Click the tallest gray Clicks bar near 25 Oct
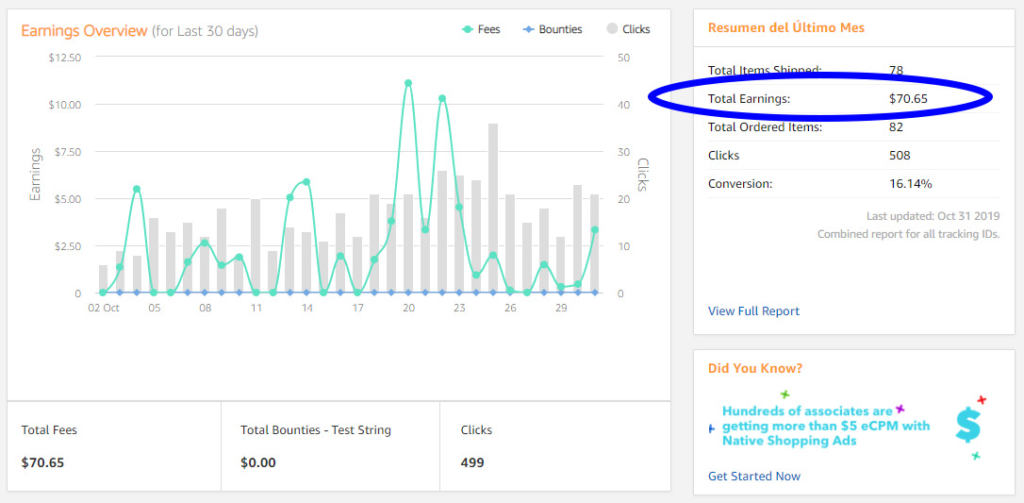Screen dimensions: 1024x503 click(x=493, y=208)
